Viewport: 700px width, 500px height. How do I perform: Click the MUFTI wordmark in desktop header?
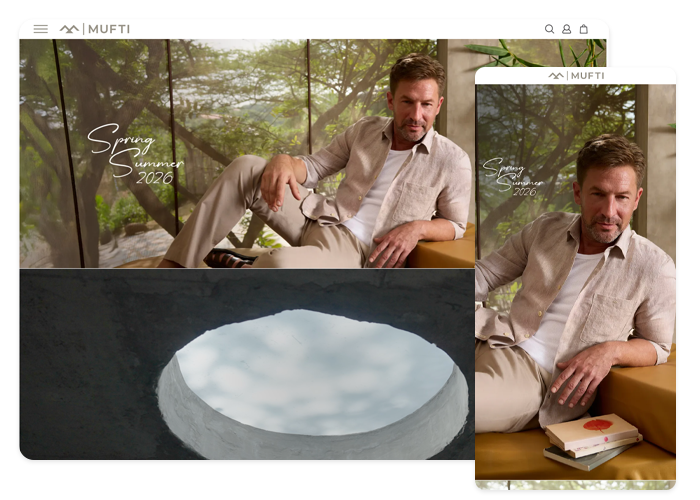tap(109, 29)
